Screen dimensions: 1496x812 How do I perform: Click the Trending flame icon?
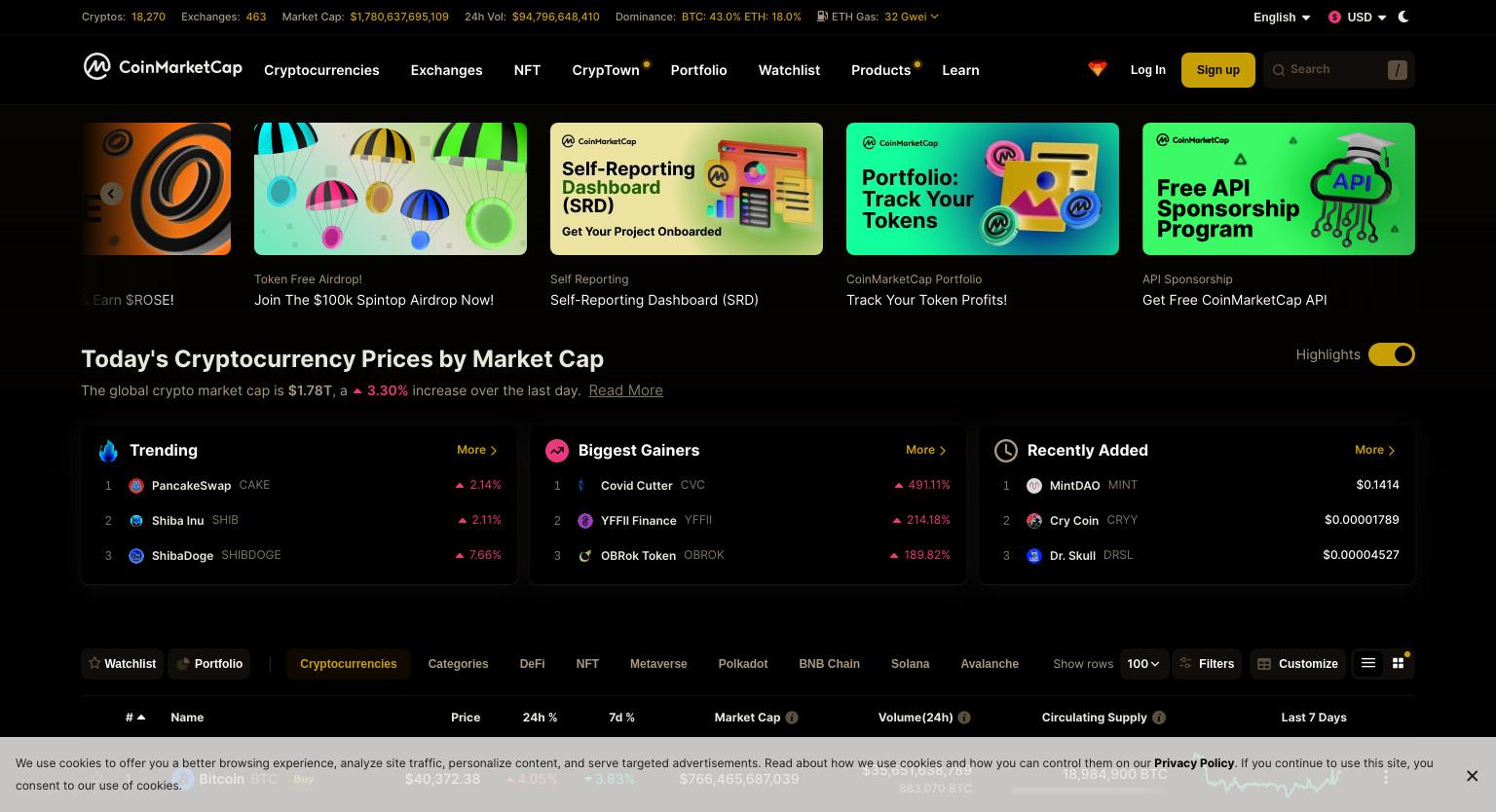pos(108,451)
